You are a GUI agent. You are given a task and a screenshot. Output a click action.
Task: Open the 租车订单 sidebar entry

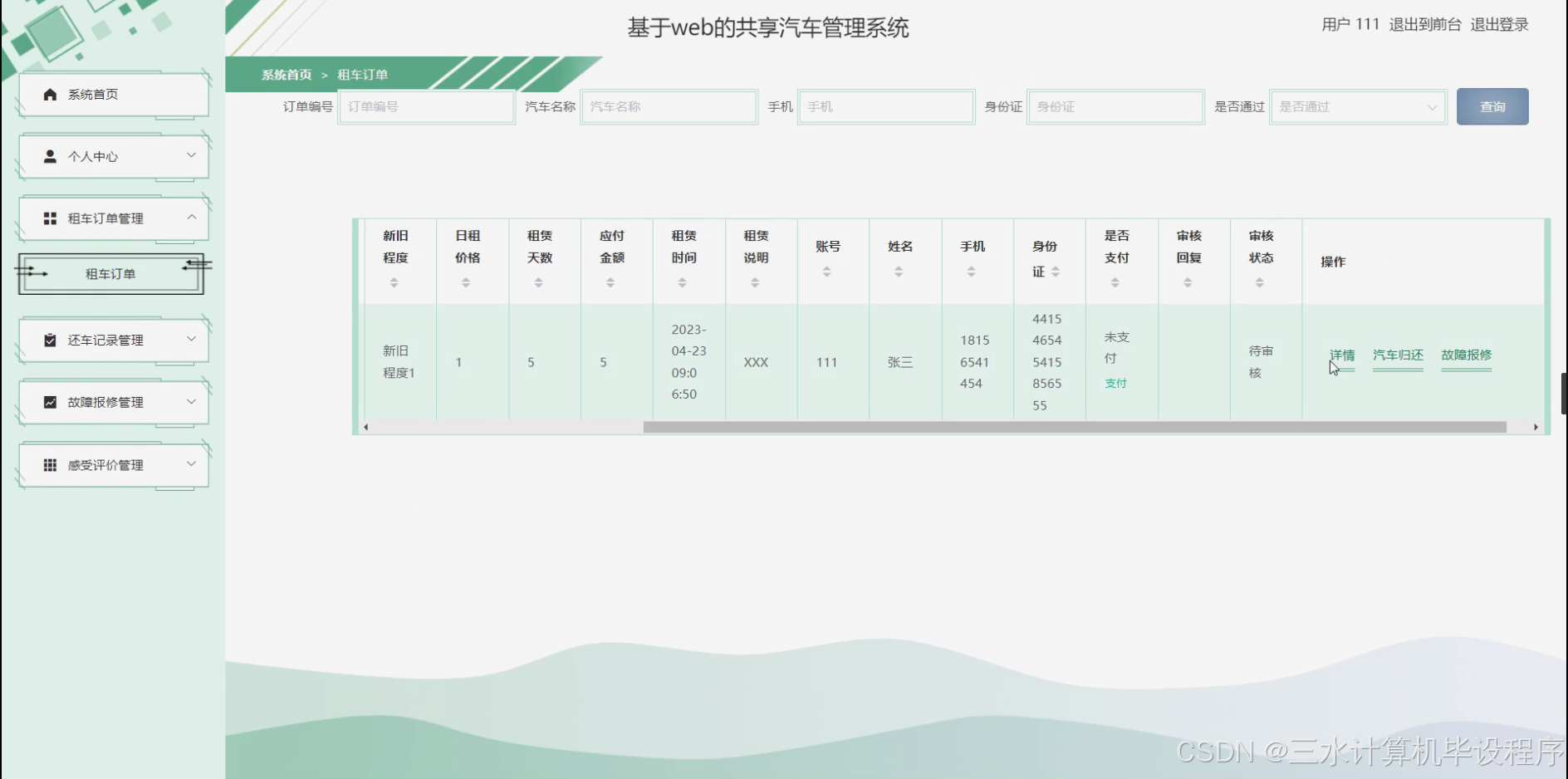tap(110, 273)
